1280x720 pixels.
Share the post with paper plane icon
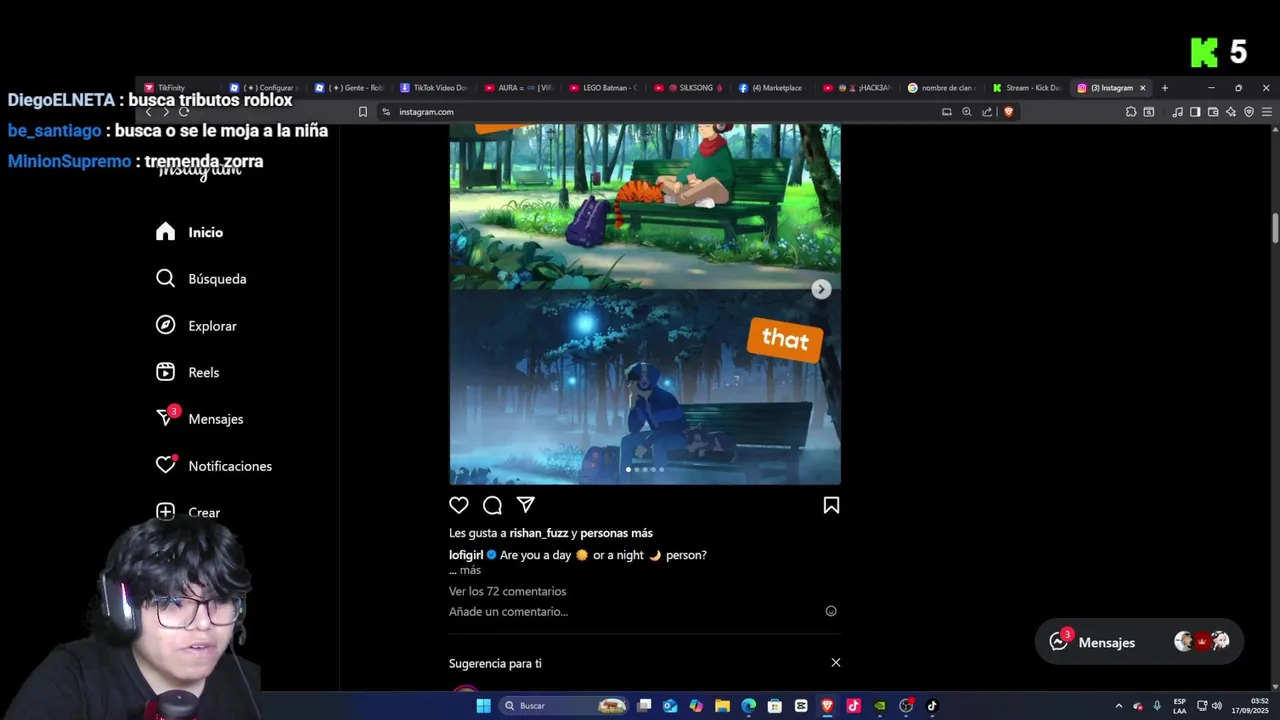[x=526, y=505]
